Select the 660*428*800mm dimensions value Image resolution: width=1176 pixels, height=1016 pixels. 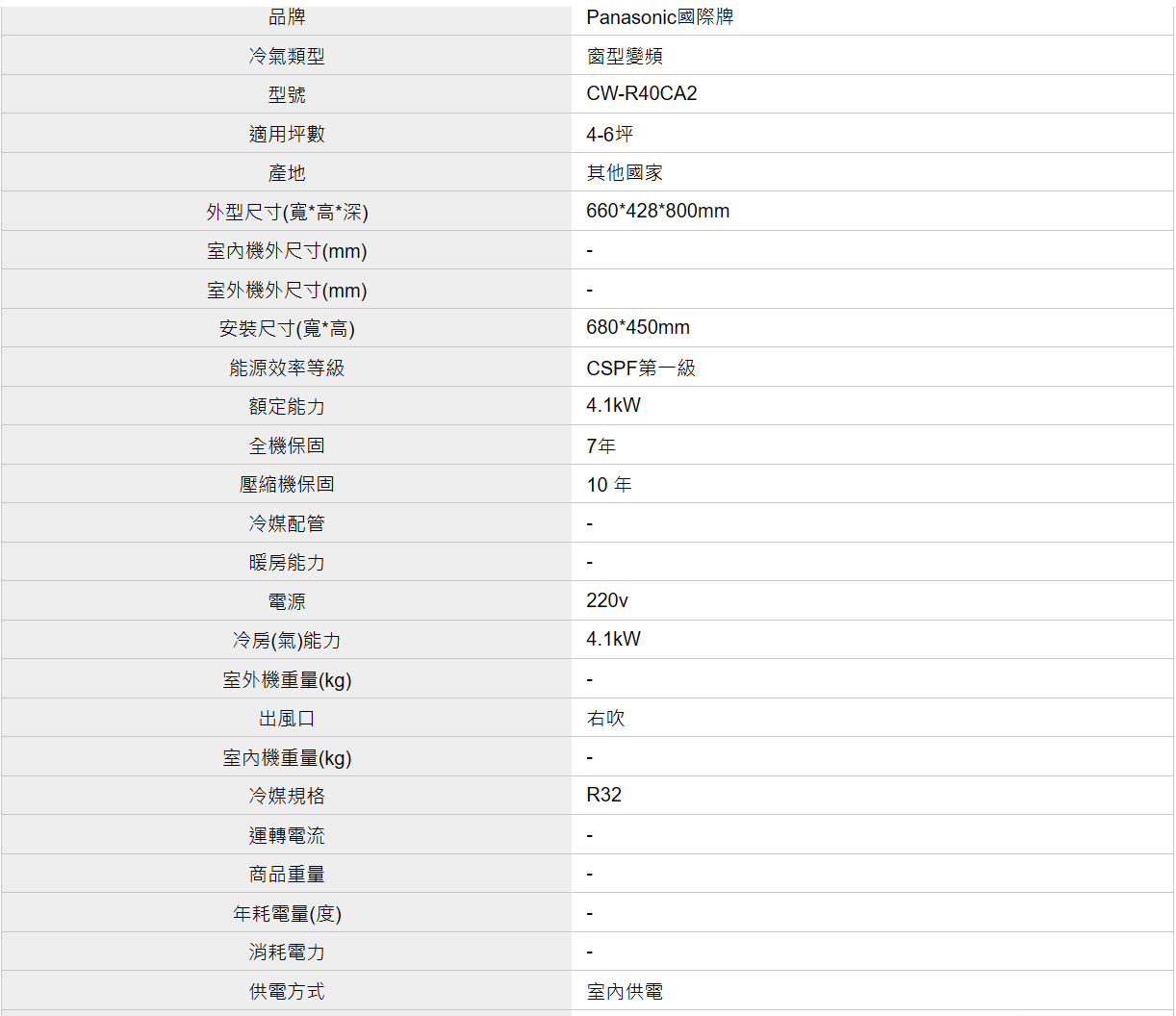click(657, 211)
